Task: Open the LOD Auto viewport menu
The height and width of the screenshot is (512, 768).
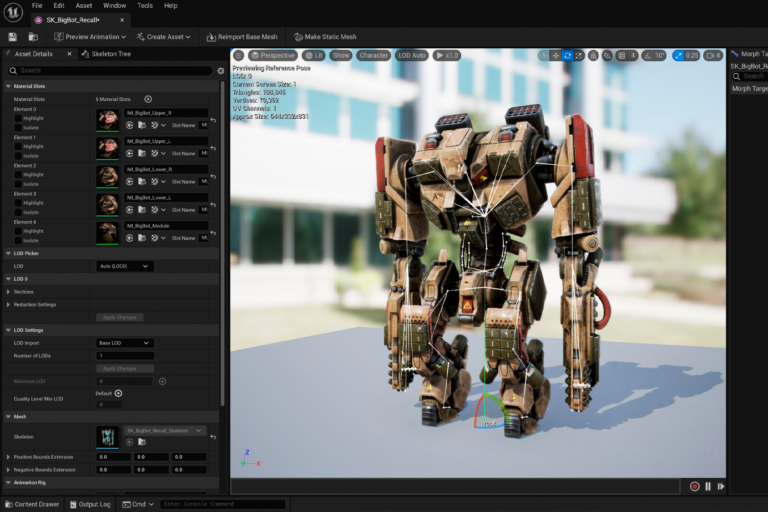Action: pos(412,55)
